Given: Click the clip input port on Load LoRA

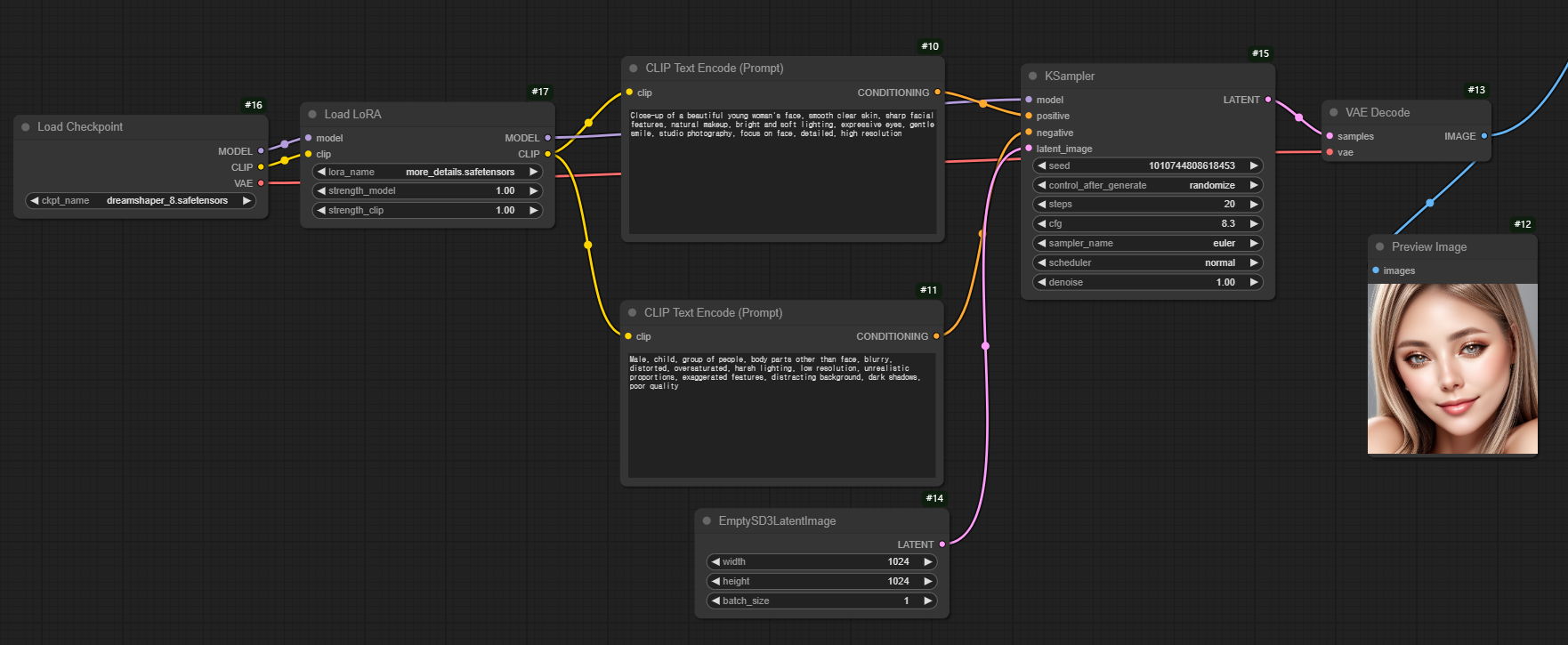Looking at the screenshot, I should point(308,154).
